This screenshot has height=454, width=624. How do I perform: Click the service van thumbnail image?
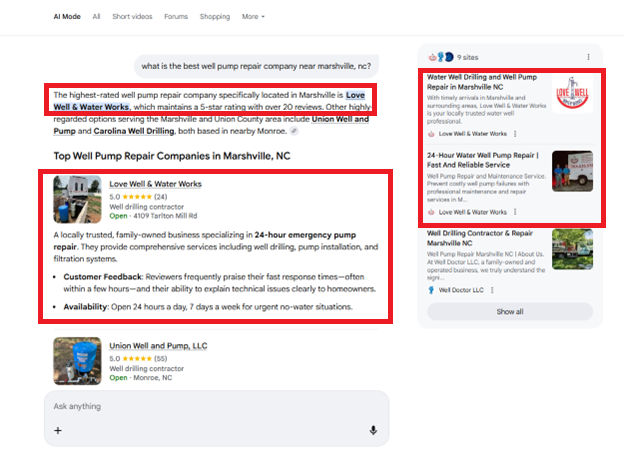572,171
